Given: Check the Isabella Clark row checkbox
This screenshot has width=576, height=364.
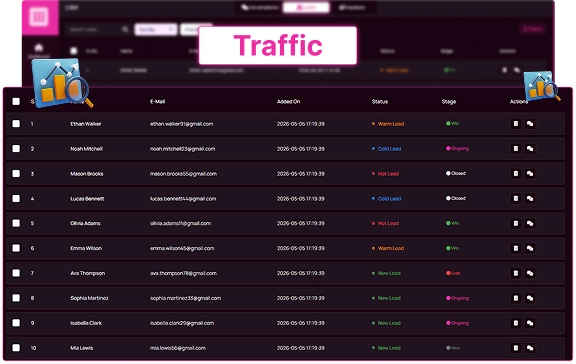Looking at the screenshot, I should (x=16, y=323).
